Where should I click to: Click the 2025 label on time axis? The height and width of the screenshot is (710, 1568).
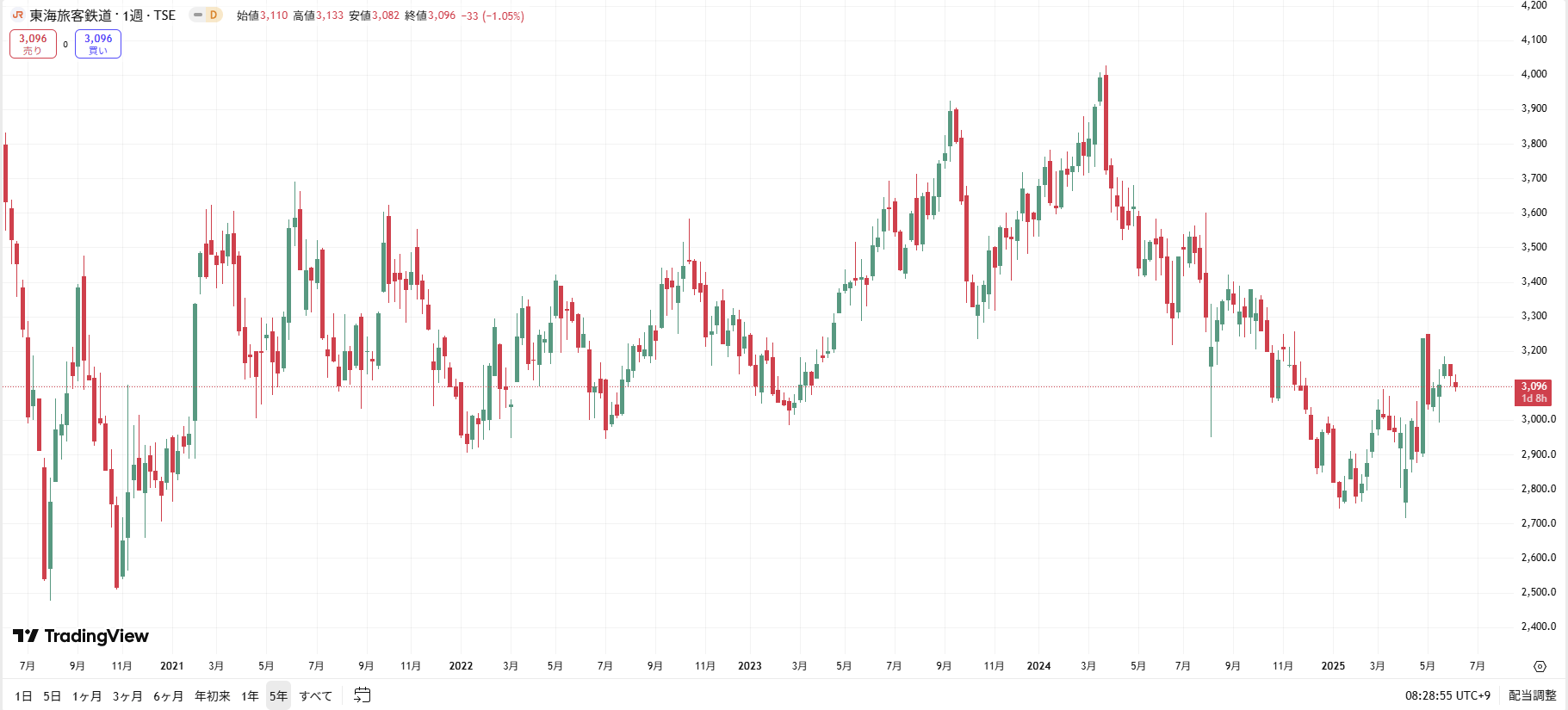(1333, 666)
